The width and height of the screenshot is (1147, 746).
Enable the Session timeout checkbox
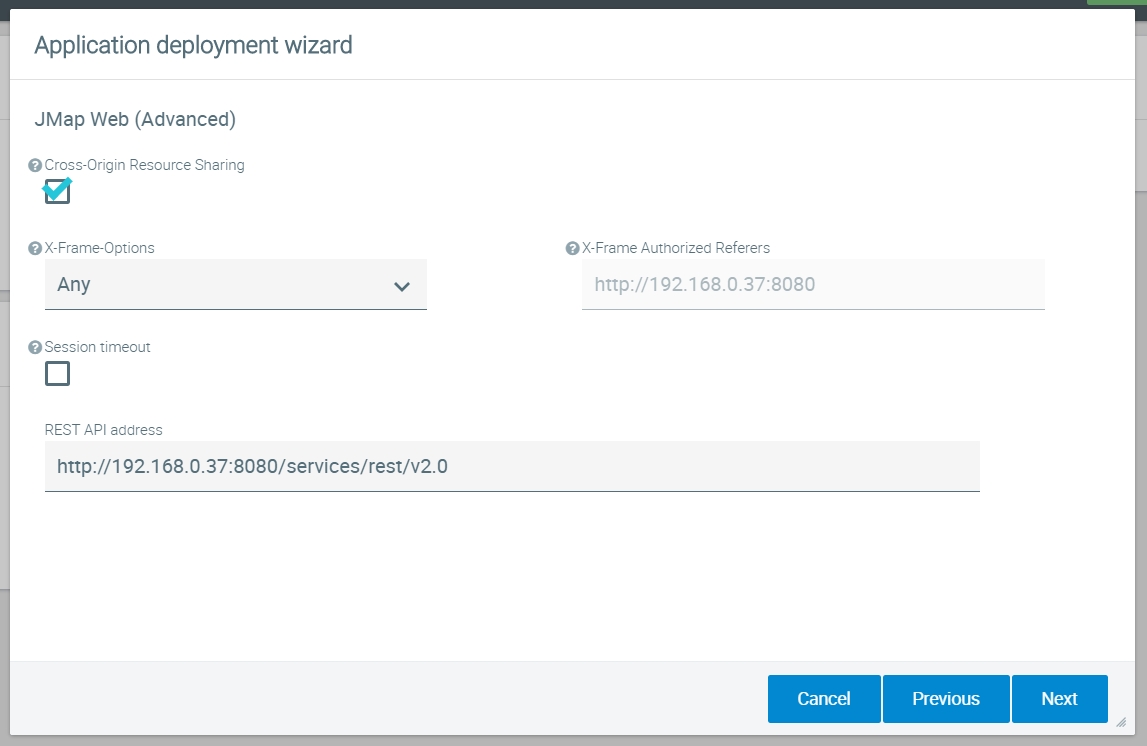point(58,374)
